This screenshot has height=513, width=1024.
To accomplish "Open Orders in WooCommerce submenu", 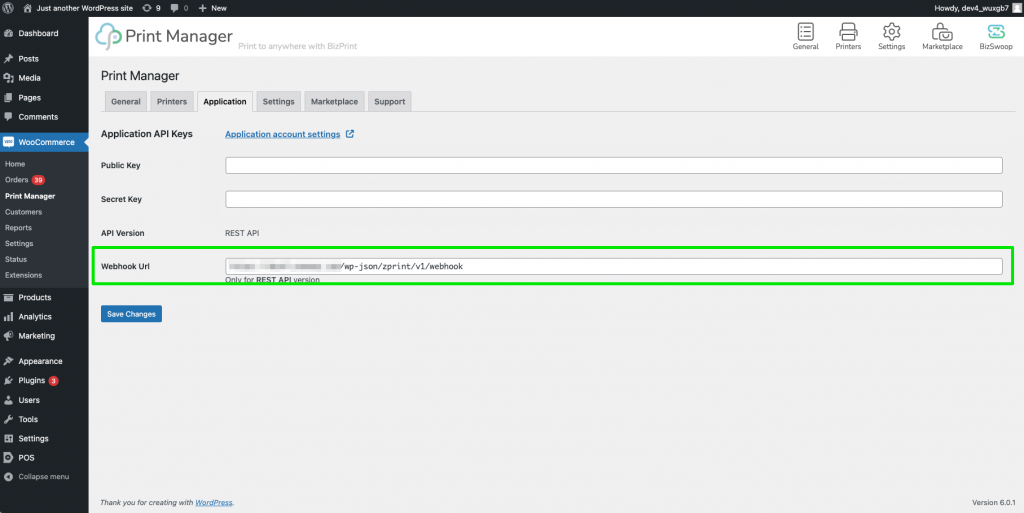I will 17,180.
